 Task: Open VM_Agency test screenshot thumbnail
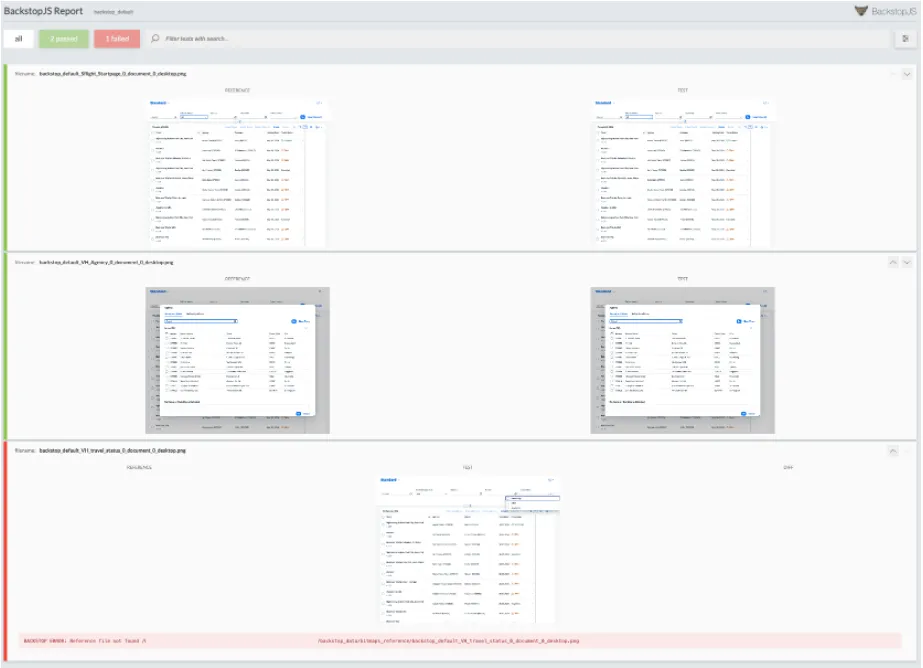click(684, 361)
